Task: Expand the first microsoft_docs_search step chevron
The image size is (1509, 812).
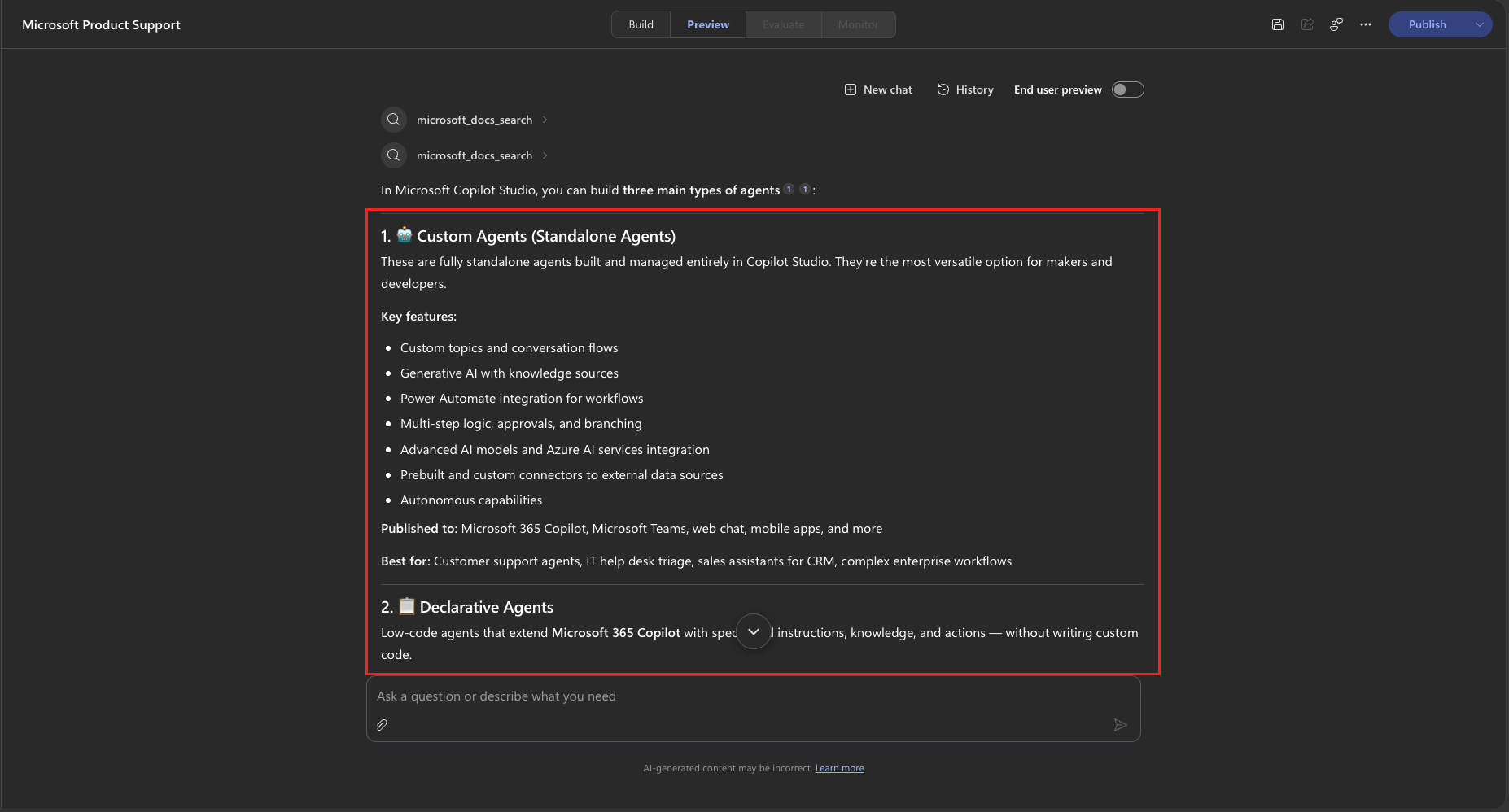Action: coord(545,120)
